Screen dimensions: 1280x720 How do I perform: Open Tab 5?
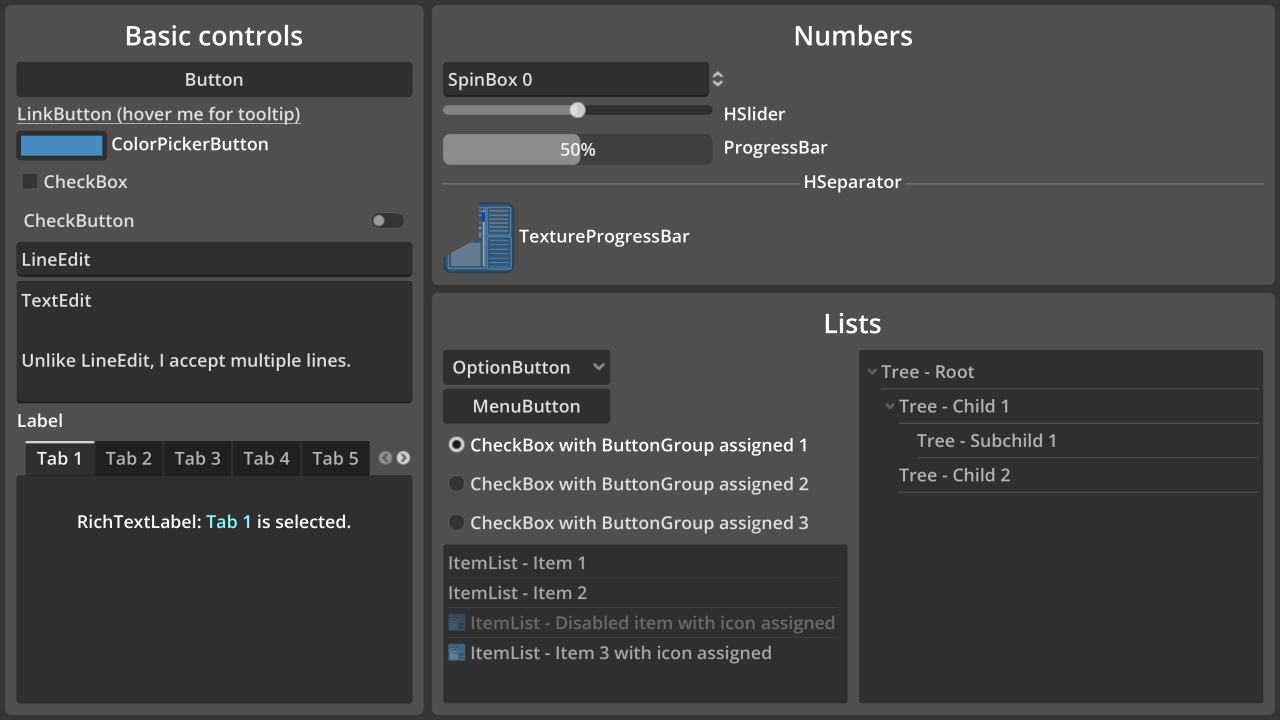point(335,459)
